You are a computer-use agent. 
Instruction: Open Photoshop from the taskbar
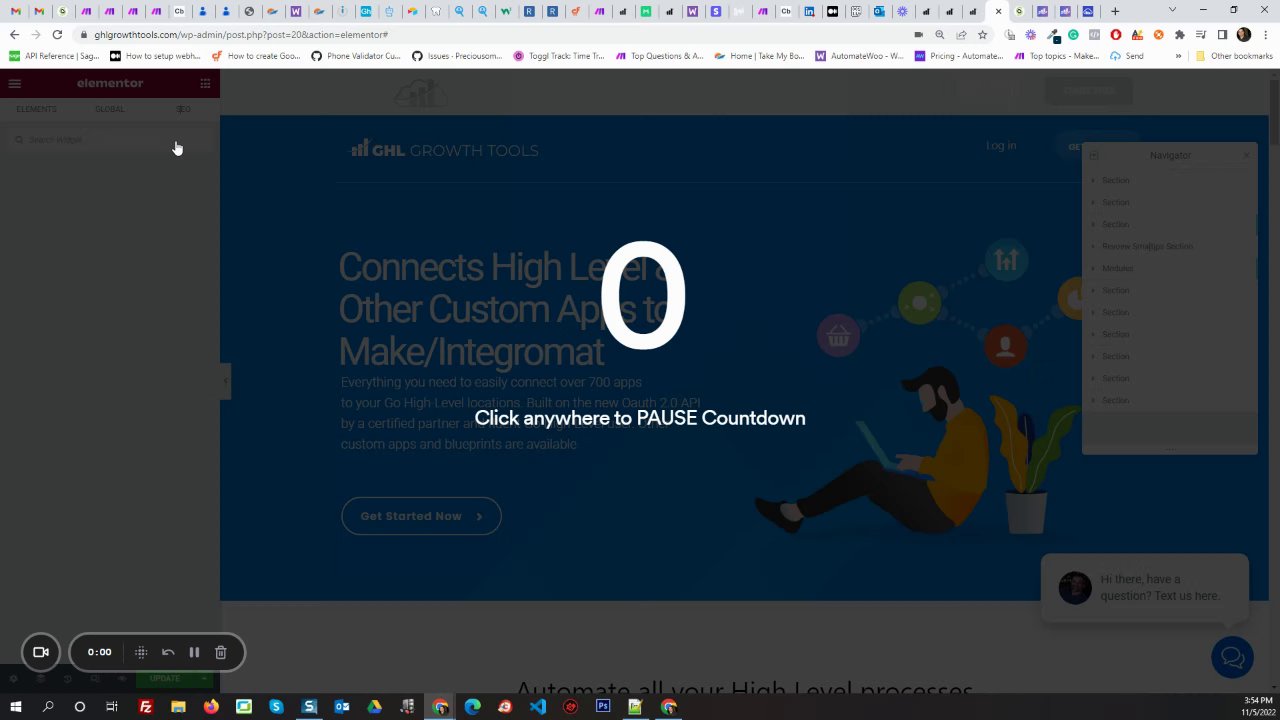click(603, 707)
